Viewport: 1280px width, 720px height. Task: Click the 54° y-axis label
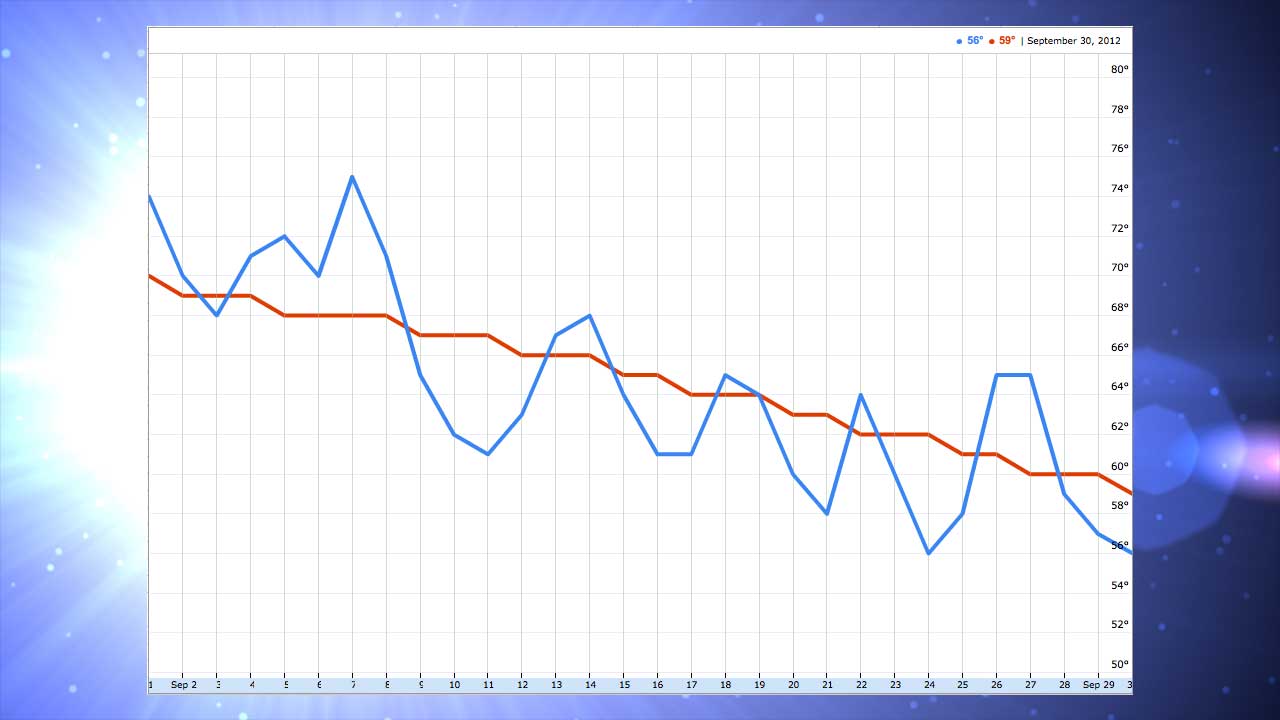pos(1120,585)
